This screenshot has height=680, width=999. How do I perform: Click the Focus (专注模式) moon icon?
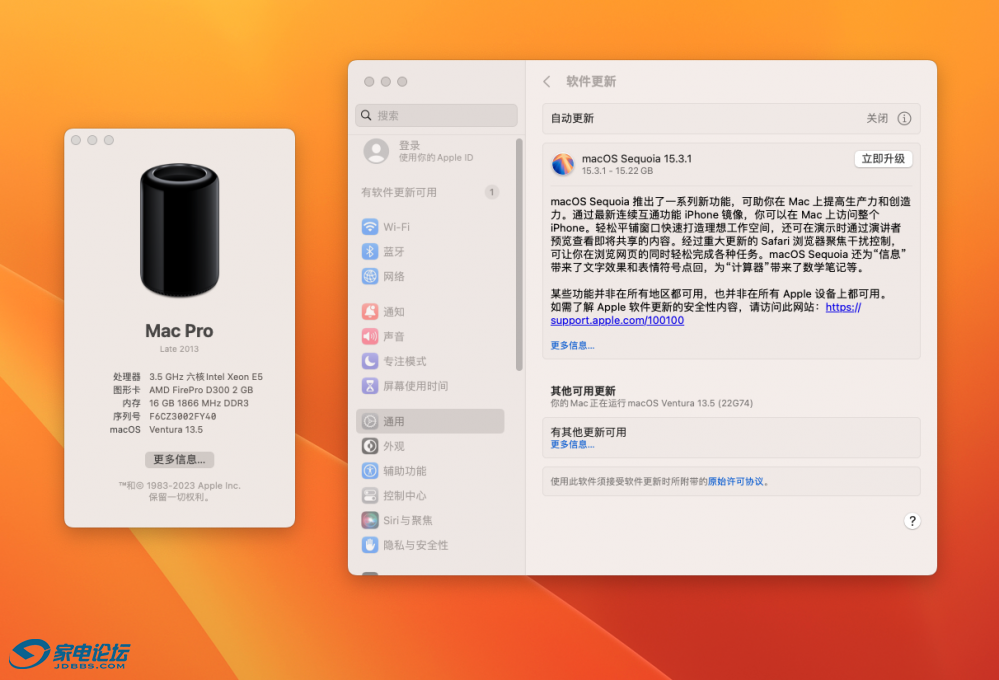[370, 361]
